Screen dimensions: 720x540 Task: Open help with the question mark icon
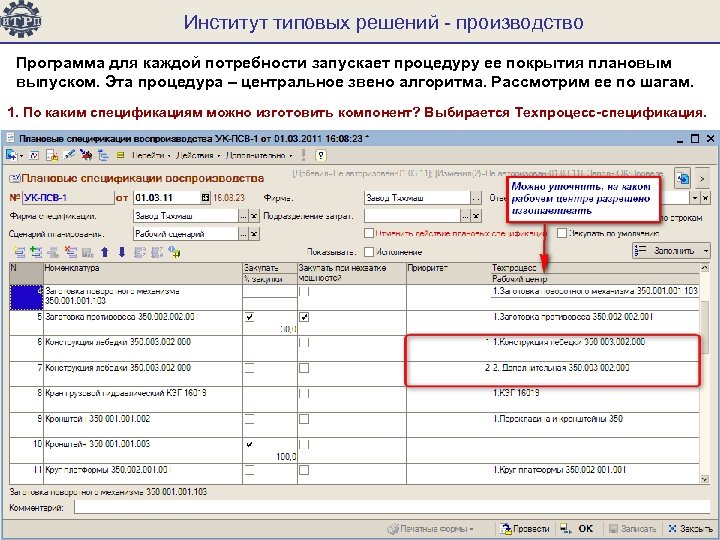click(321, 155)
